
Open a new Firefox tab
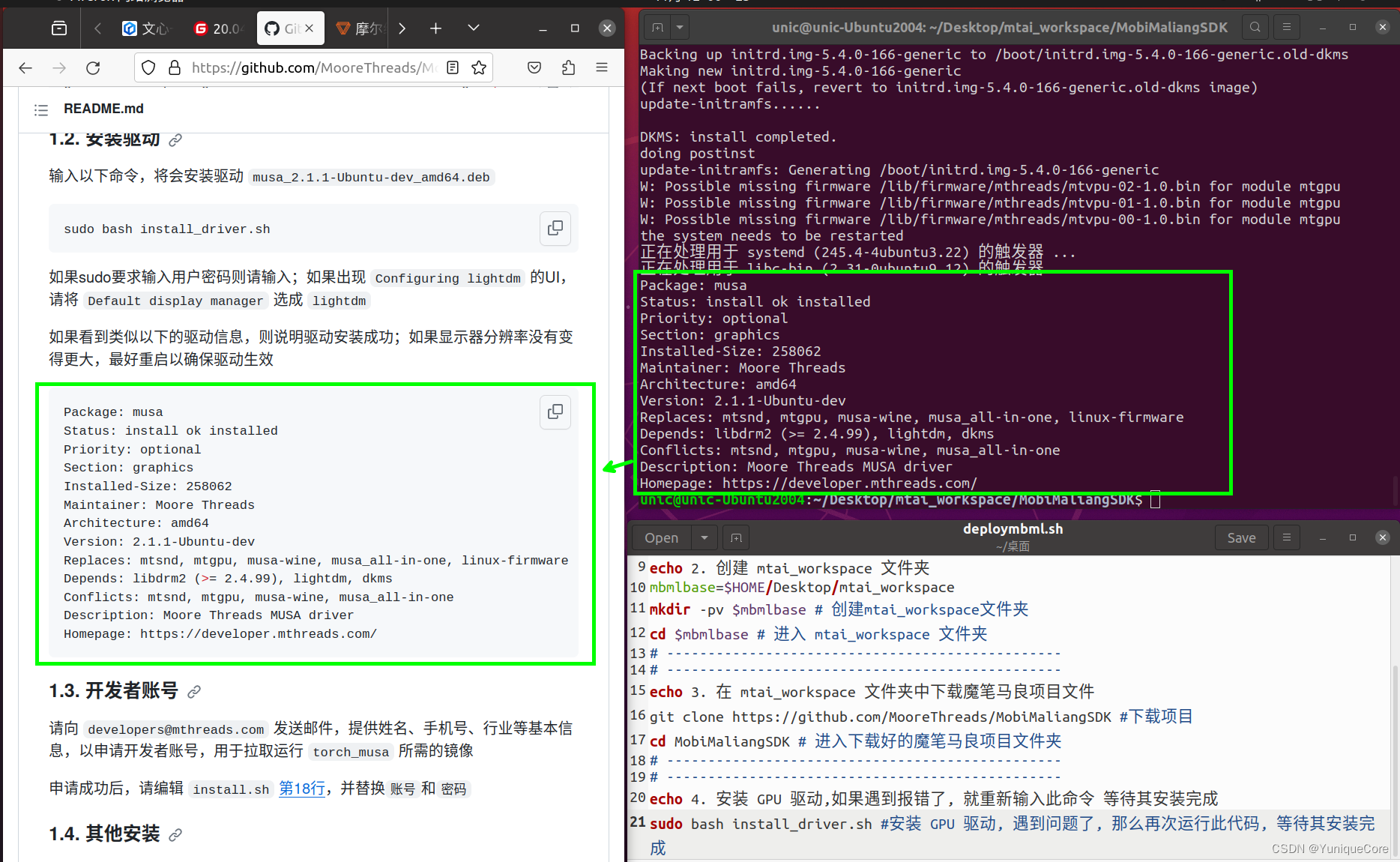coord(435,28)
